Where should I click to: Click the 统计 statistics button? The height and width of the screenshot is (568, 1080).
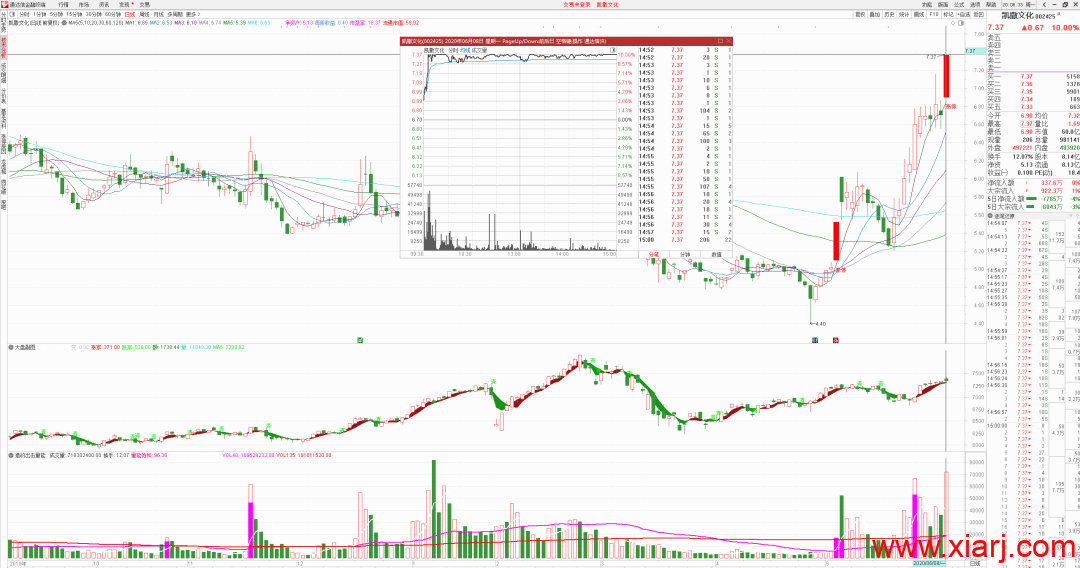pyautogui.click(x=904, y=14)
